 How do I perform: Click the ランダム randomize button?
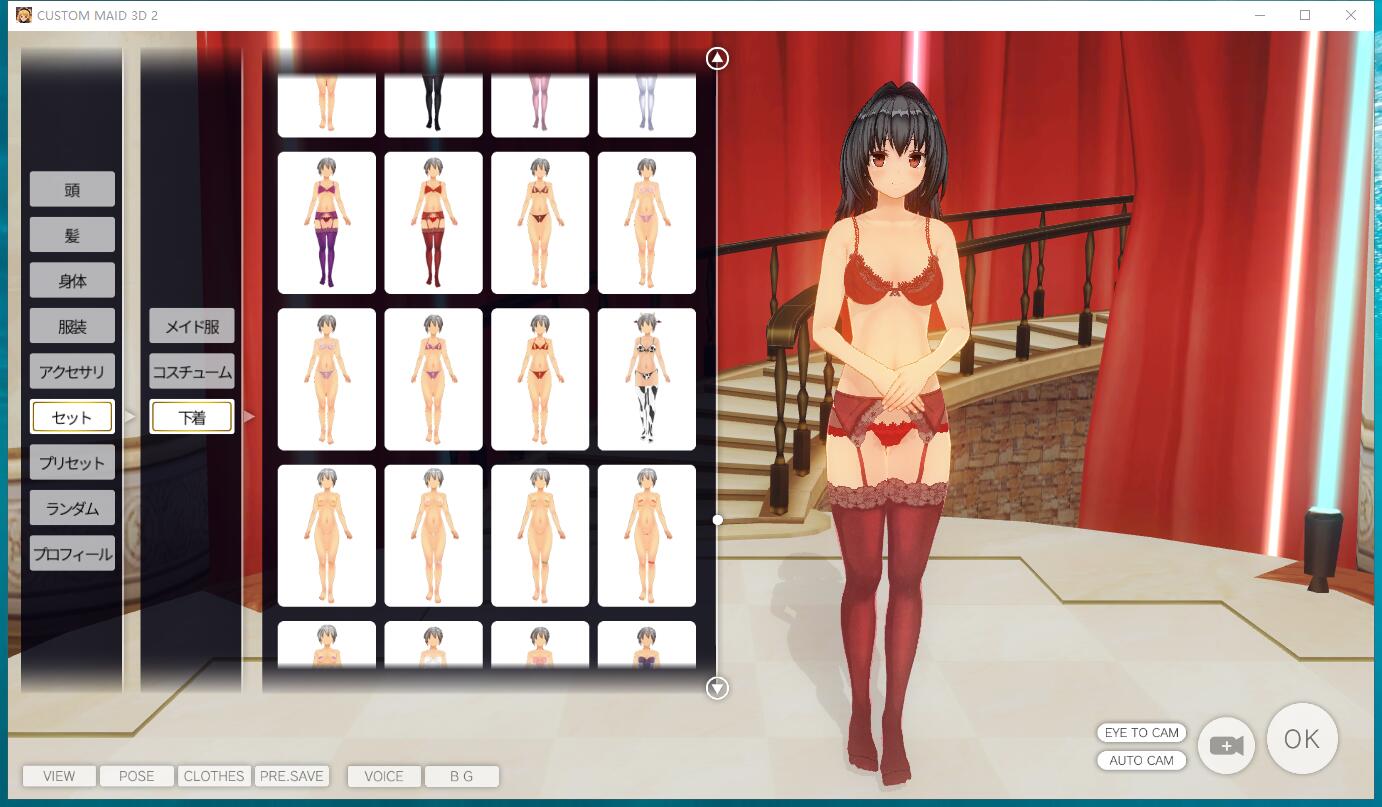click(72, 508)
